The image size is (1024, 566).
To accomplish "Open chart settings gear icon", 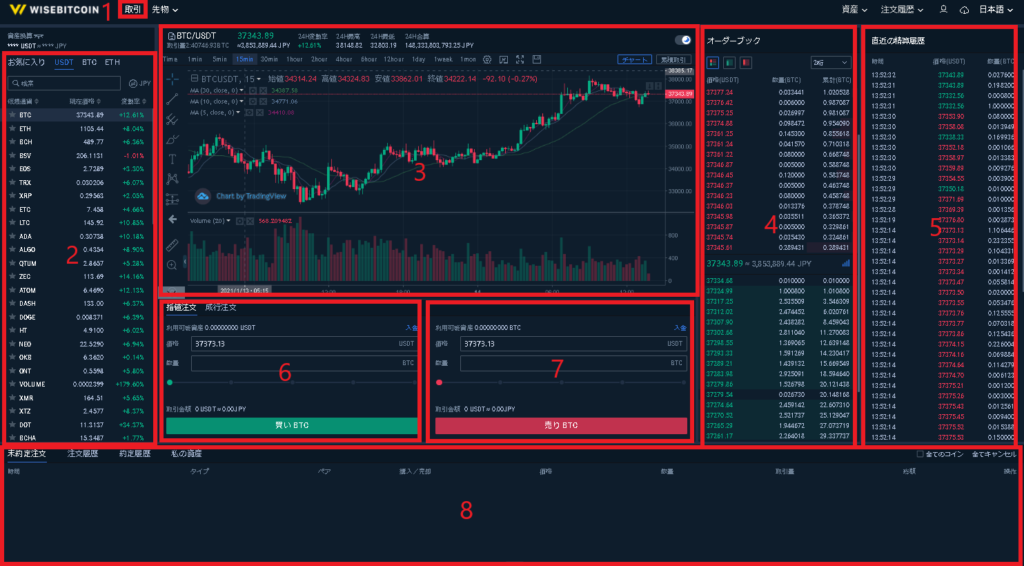I will click(x=487, y=59).
